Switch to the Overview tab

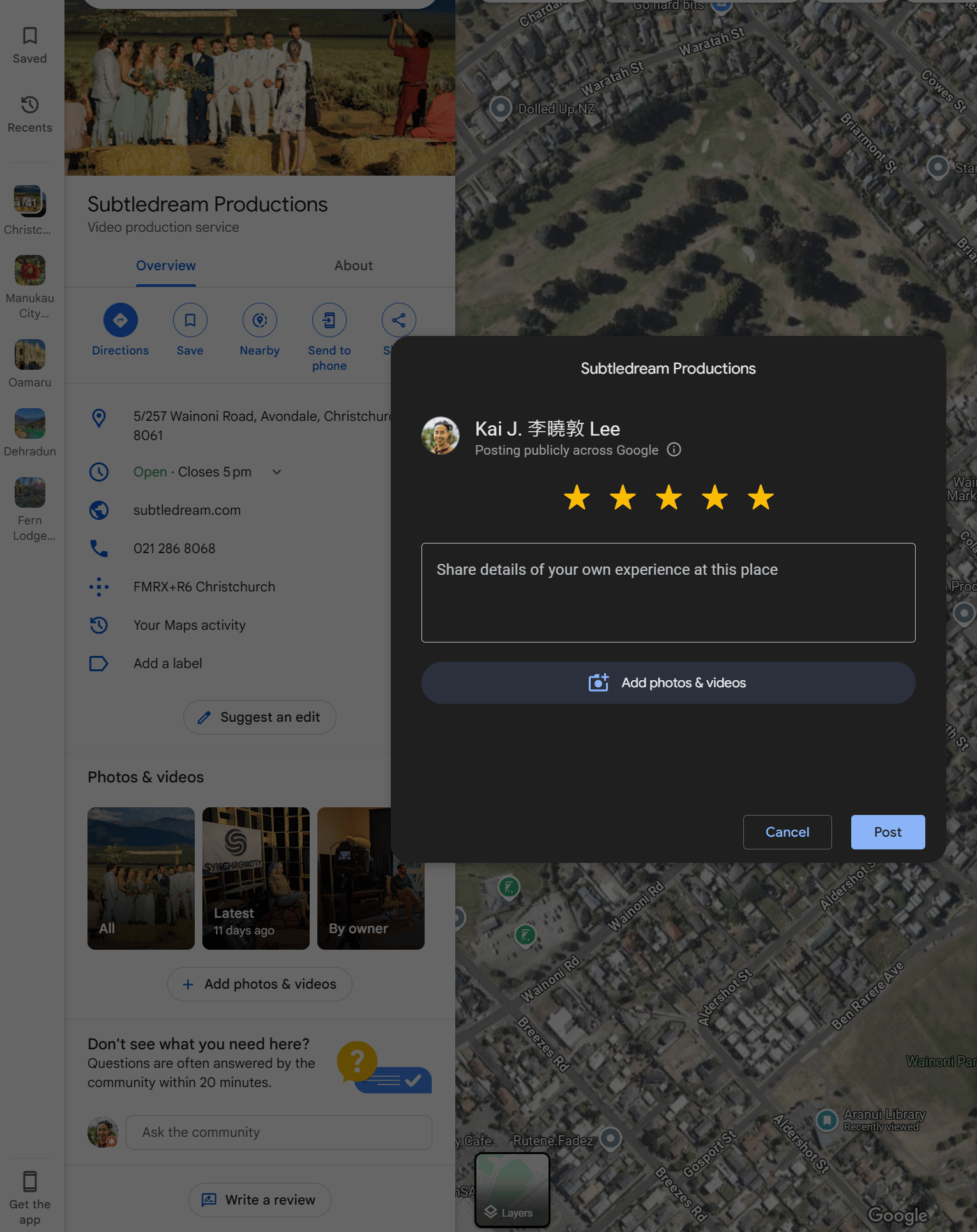pyautogui.click(x=166, y=266)
